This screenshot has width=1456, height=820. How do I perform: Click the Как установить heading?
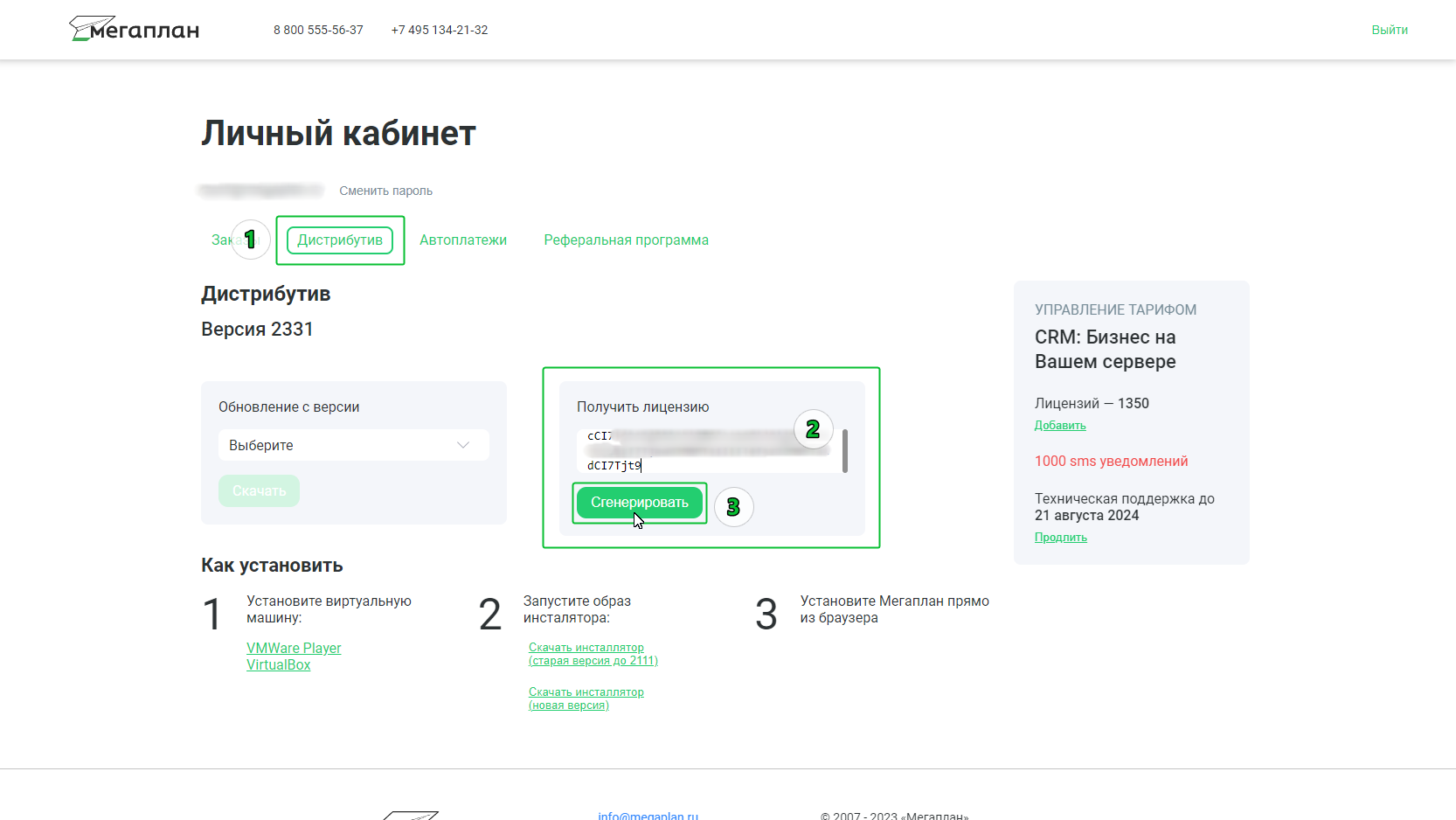tap(272, 565)
